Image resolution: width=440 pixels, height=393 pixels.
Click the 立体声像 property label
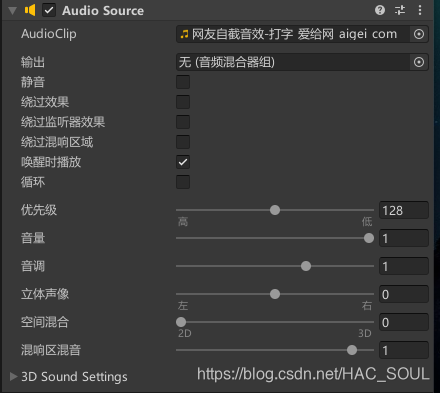tap(45, 294)
